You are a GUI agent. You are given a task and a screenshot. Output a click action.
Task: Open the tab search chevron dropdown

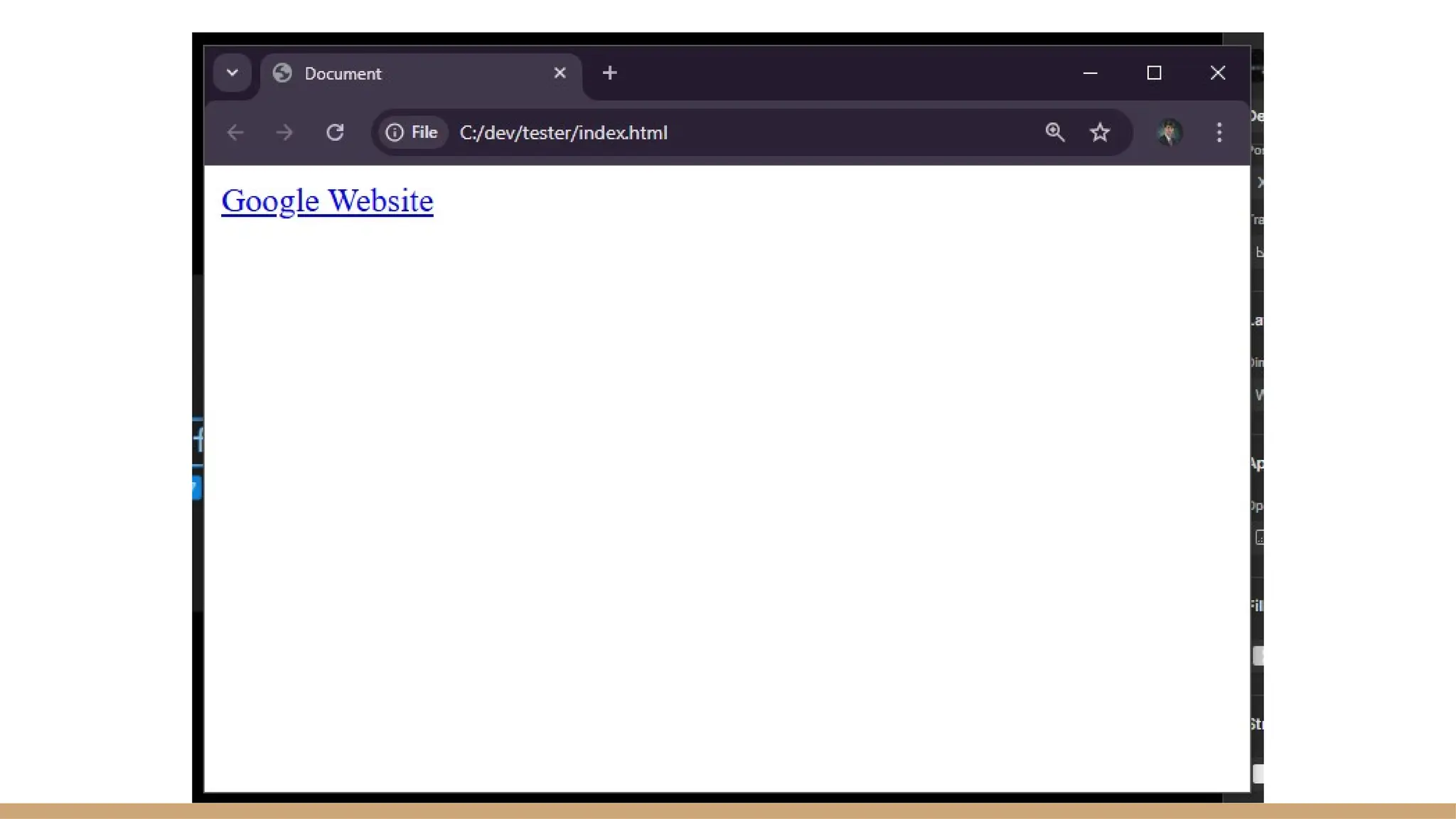pos(232,73)
